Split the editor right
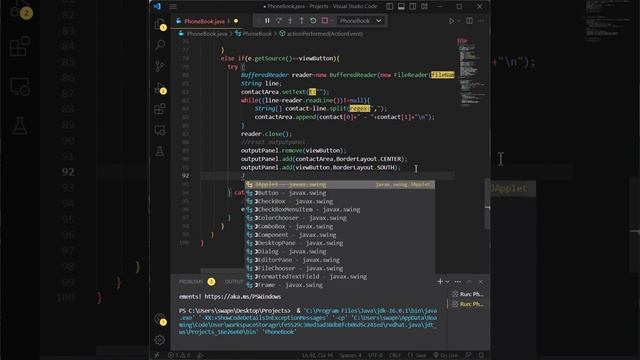 click(x=469, y=21)
